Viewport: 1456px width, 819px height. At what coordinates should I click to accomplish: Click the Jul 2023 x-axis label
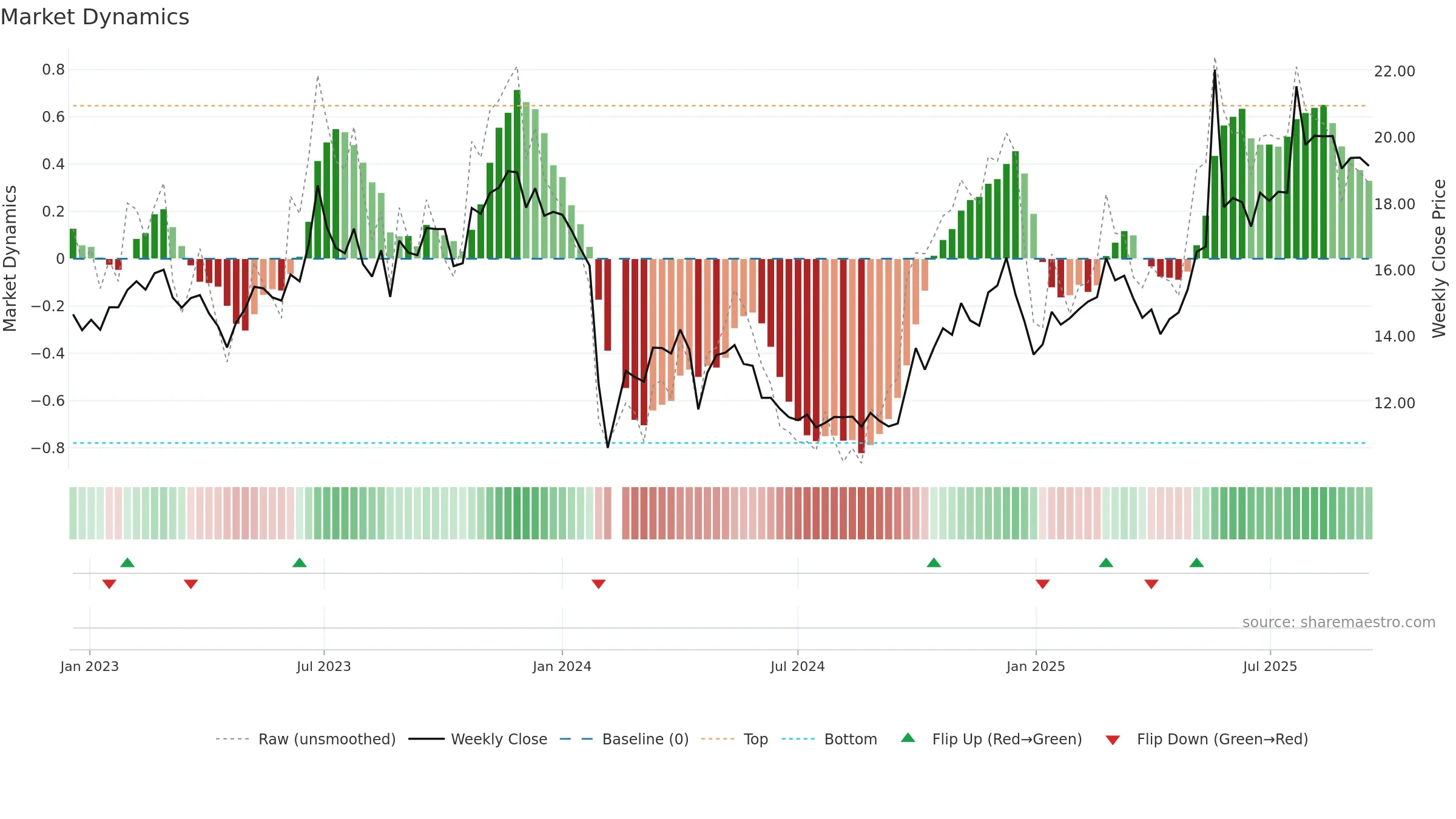(324, 666)
